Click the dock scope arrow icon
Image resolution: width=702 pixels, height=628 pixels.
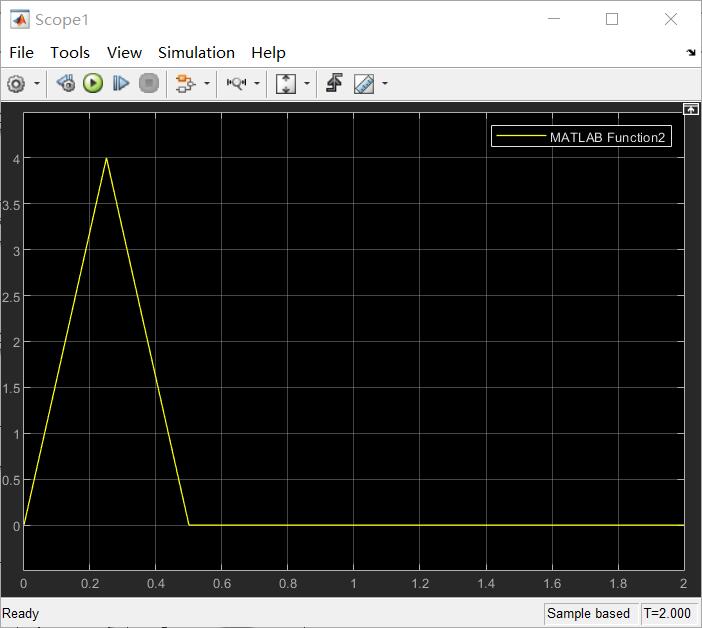pyautogui.click(x=691, y=53)
